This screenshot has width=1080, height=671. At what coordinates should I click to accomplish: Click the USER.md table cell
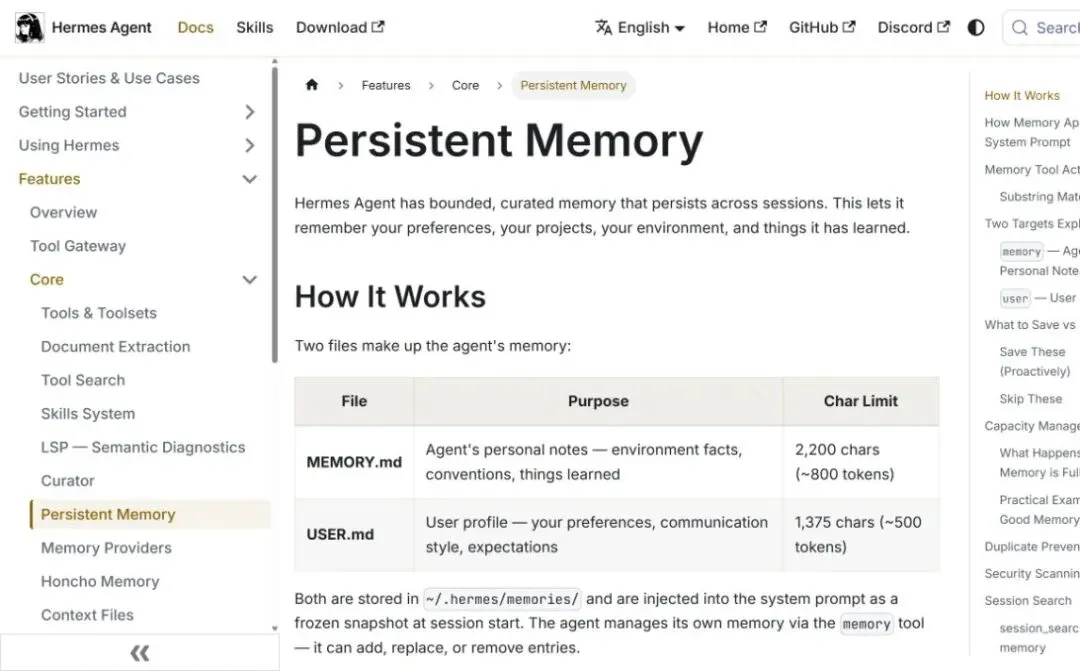pyautogui.click(x=354, y=535)
